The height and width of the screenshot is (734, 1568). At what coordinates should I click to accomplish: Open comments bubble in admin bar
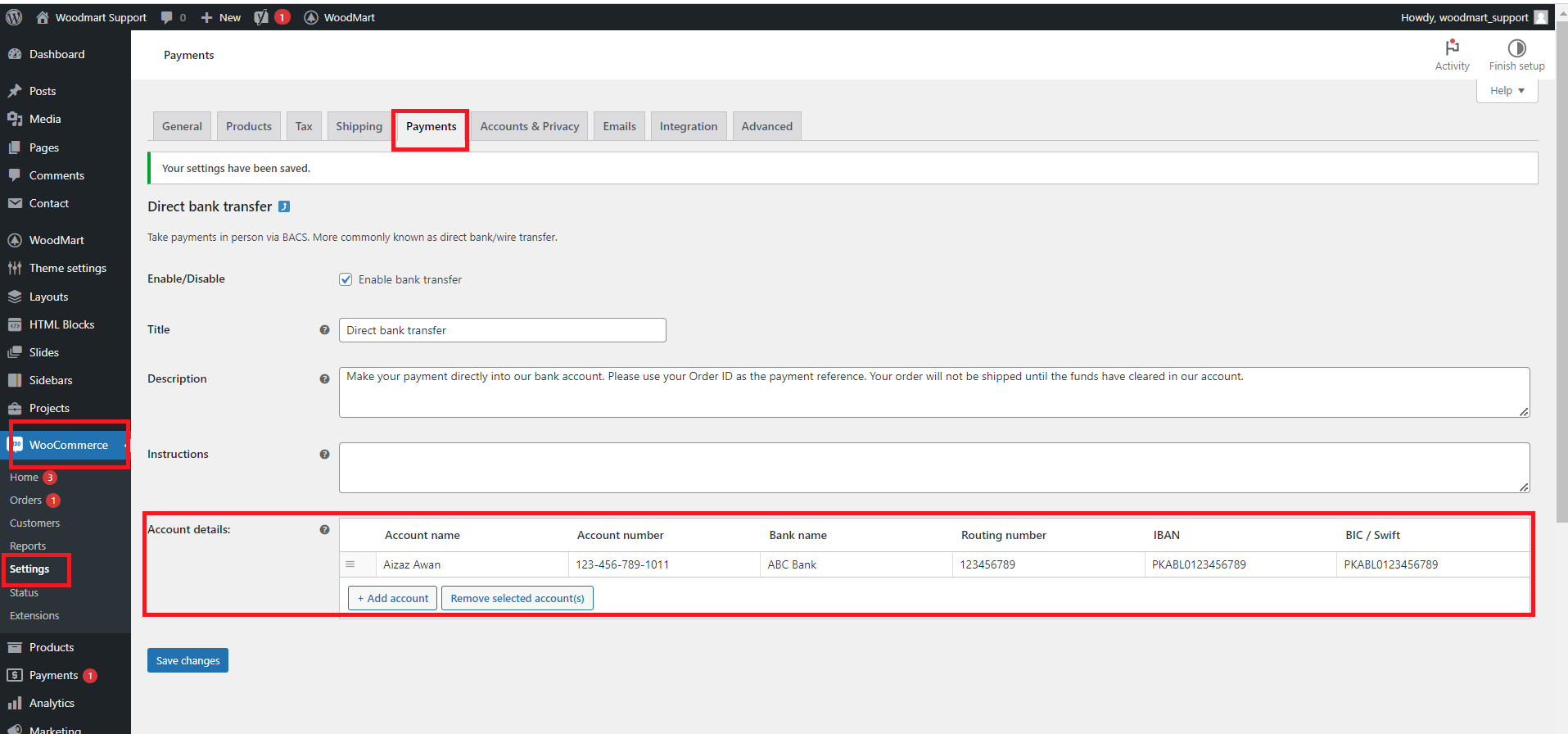tap(167, 17)
